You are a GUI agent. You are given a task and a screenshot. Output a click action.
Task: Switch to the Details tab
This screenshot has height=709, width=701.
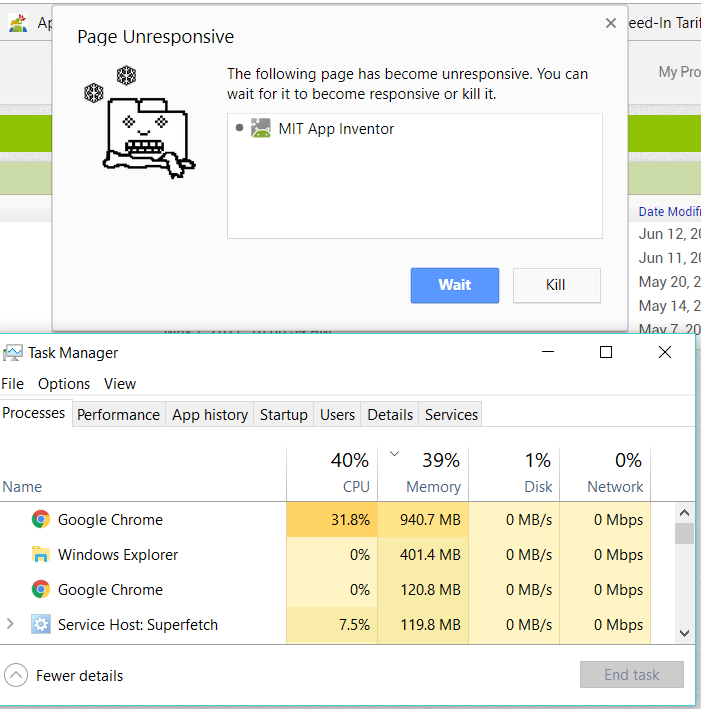click(x=390, y=415)
